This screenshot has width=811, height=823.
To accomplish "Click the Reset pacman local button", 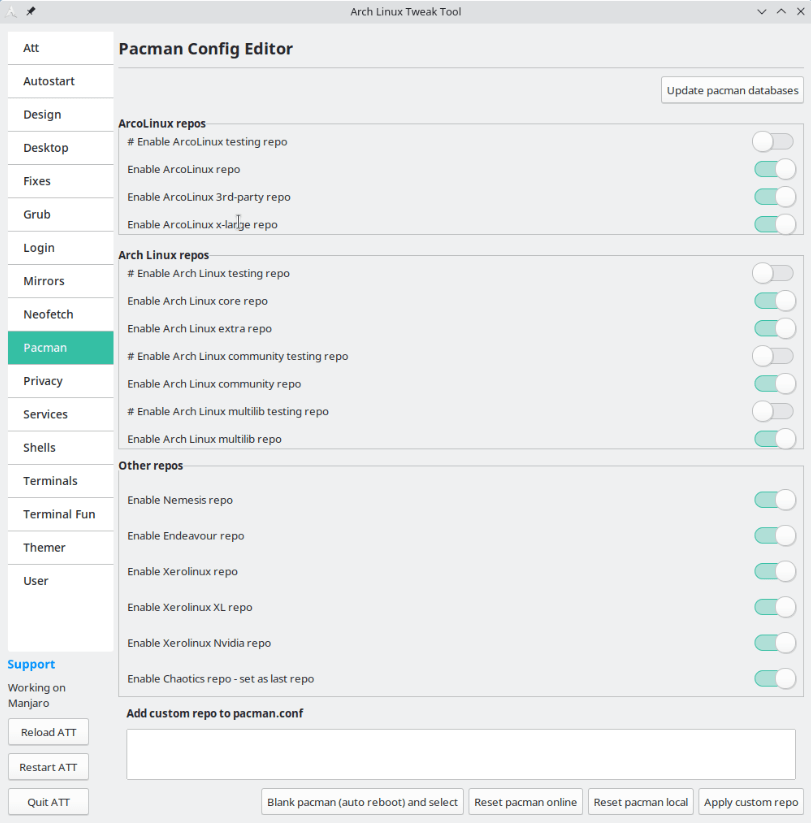I will pos(640,802).
